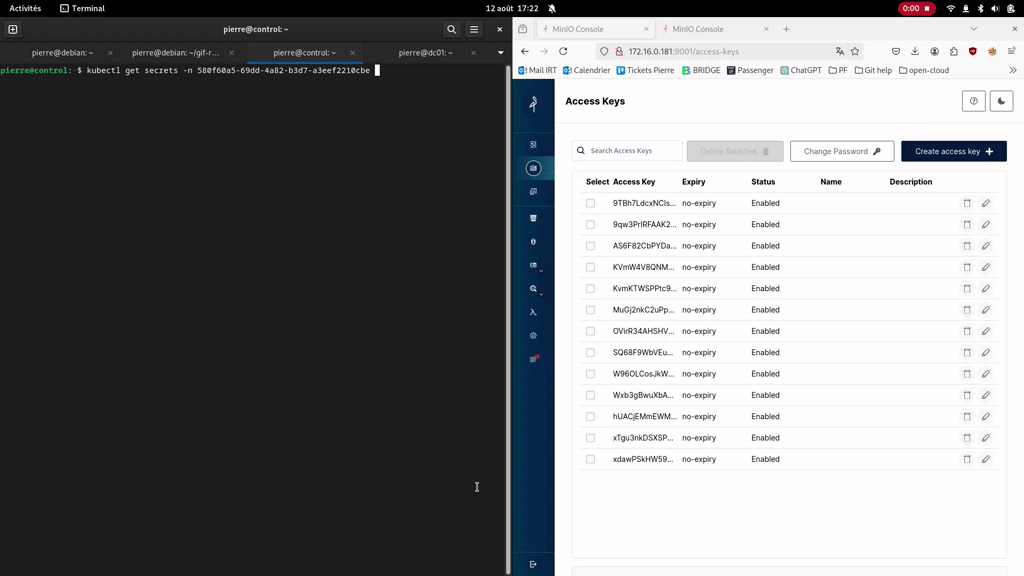
Task: Click the Change Password button
Action: point(841,151)
